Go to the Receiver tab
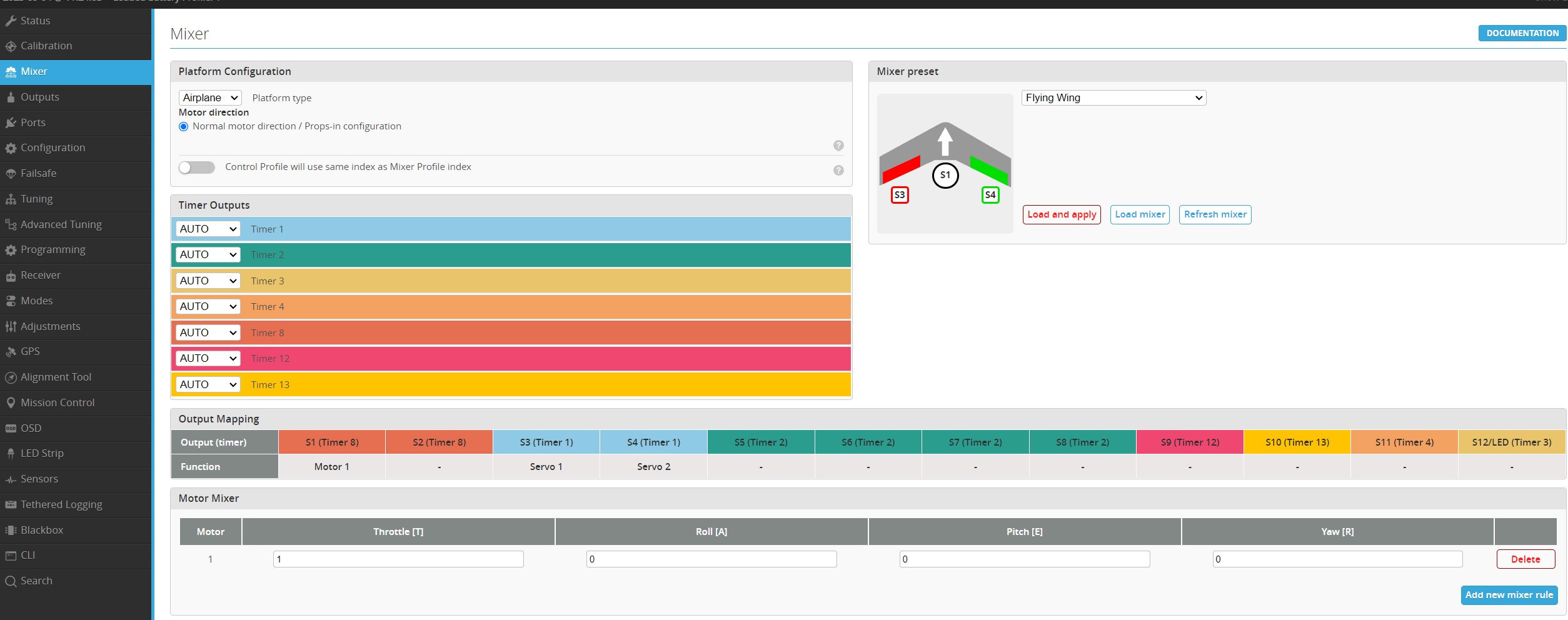The image size is (1568, 620). tap(41, 276)
